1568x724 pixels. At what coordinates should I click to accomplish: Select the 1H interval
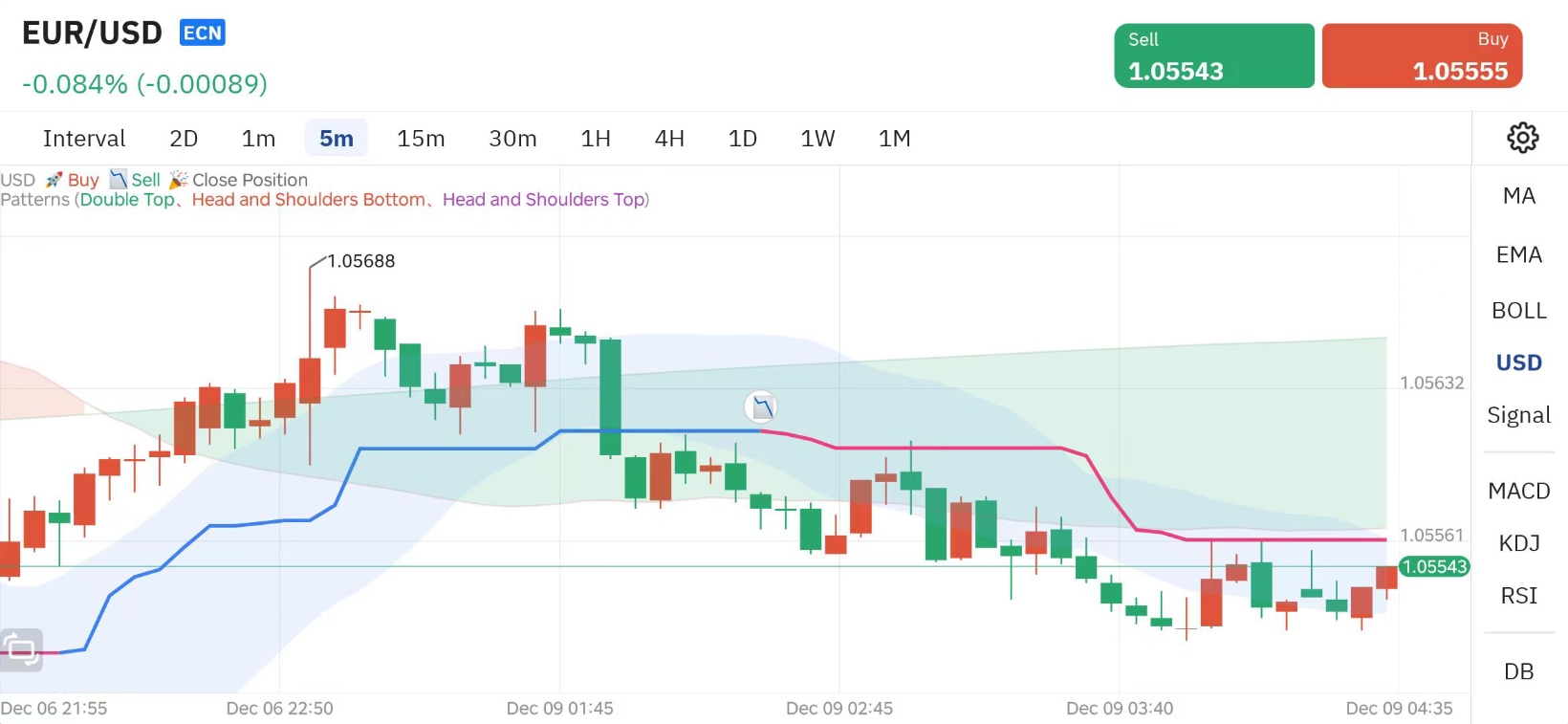point(596,139)
